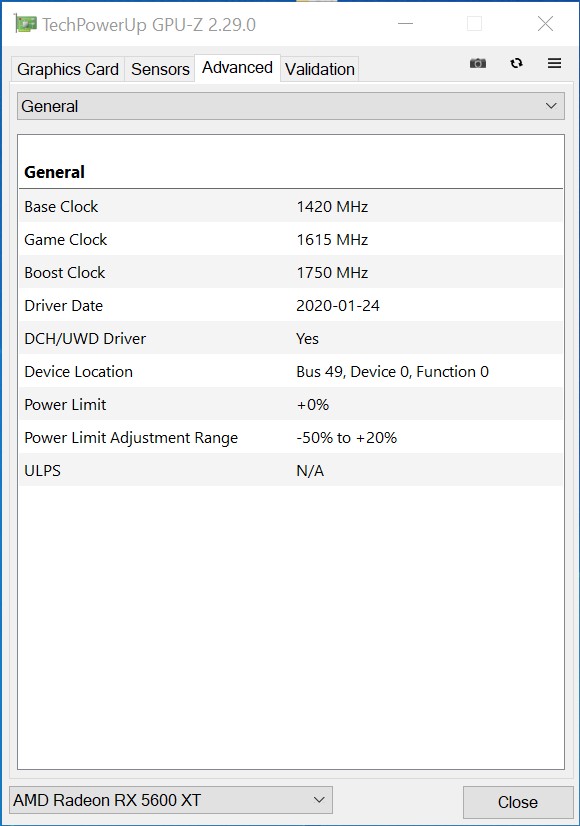The height and width of the screenshot is (826, 580).
Task: Select the Base Clock row
Action: tap(291, 206)
